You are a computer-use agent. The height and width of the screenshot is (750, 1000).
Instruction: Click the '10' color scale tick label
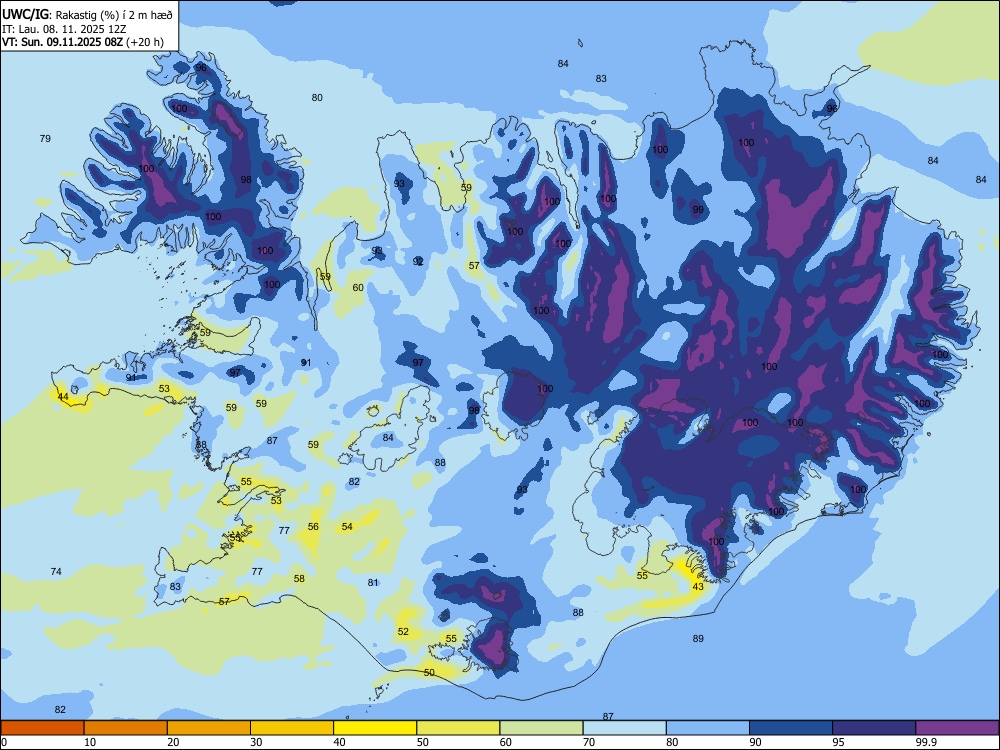click(90, 742)
